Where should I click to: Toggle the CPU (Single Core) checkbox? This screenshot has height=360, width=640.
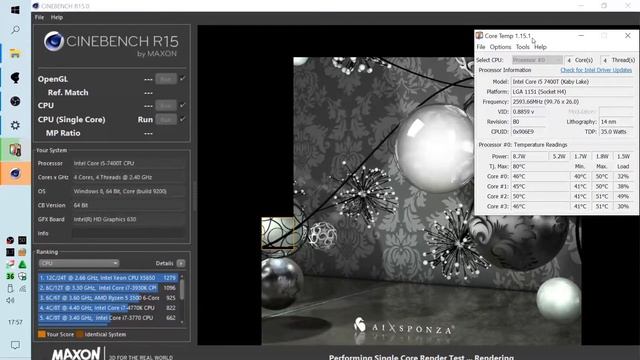[x=182, y=119]
